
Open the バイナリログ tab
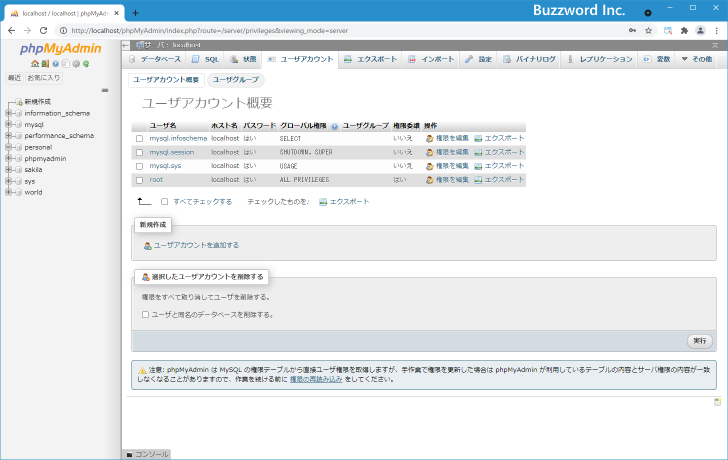point(529,59)
